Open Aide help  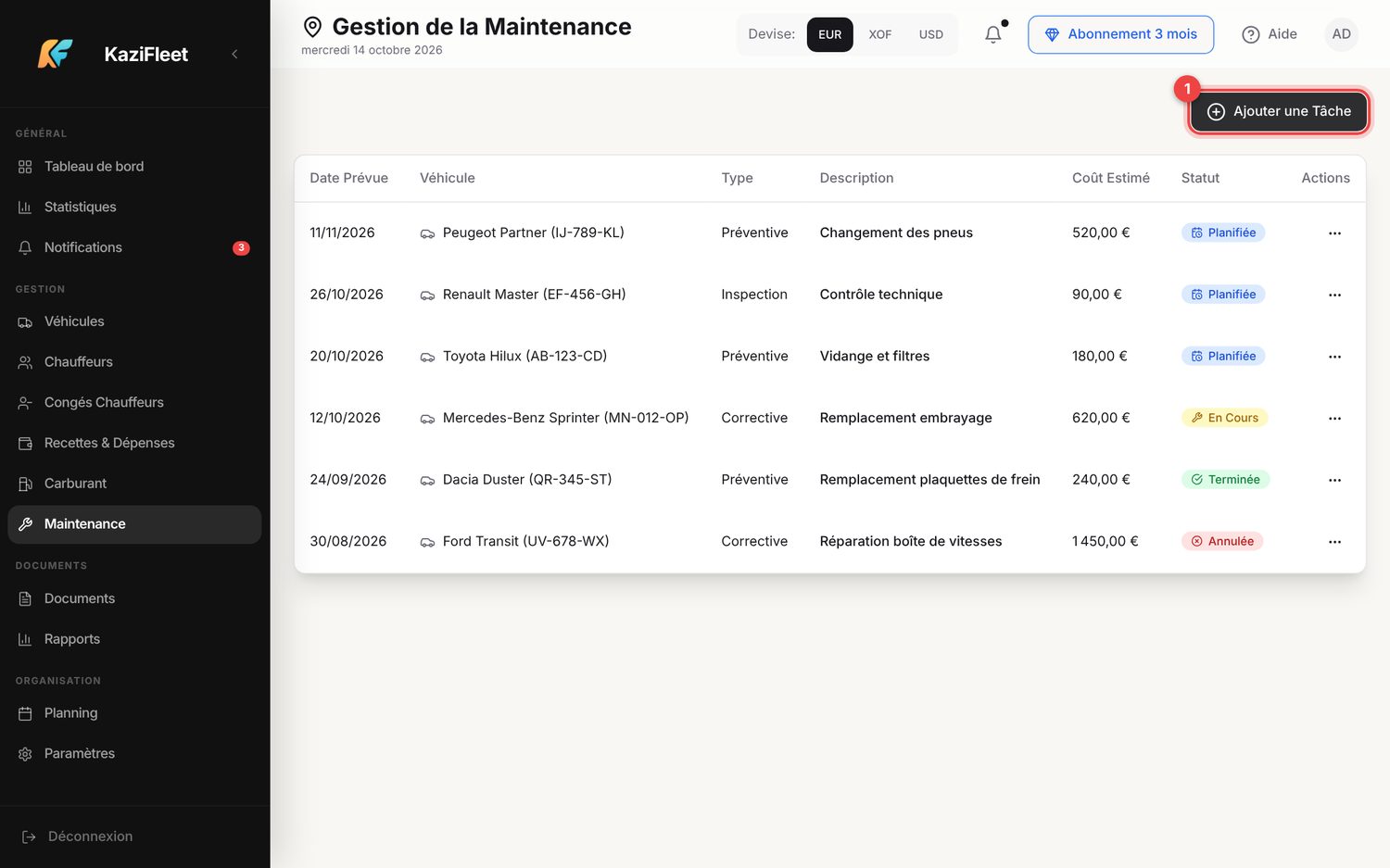coord(1270,34)
